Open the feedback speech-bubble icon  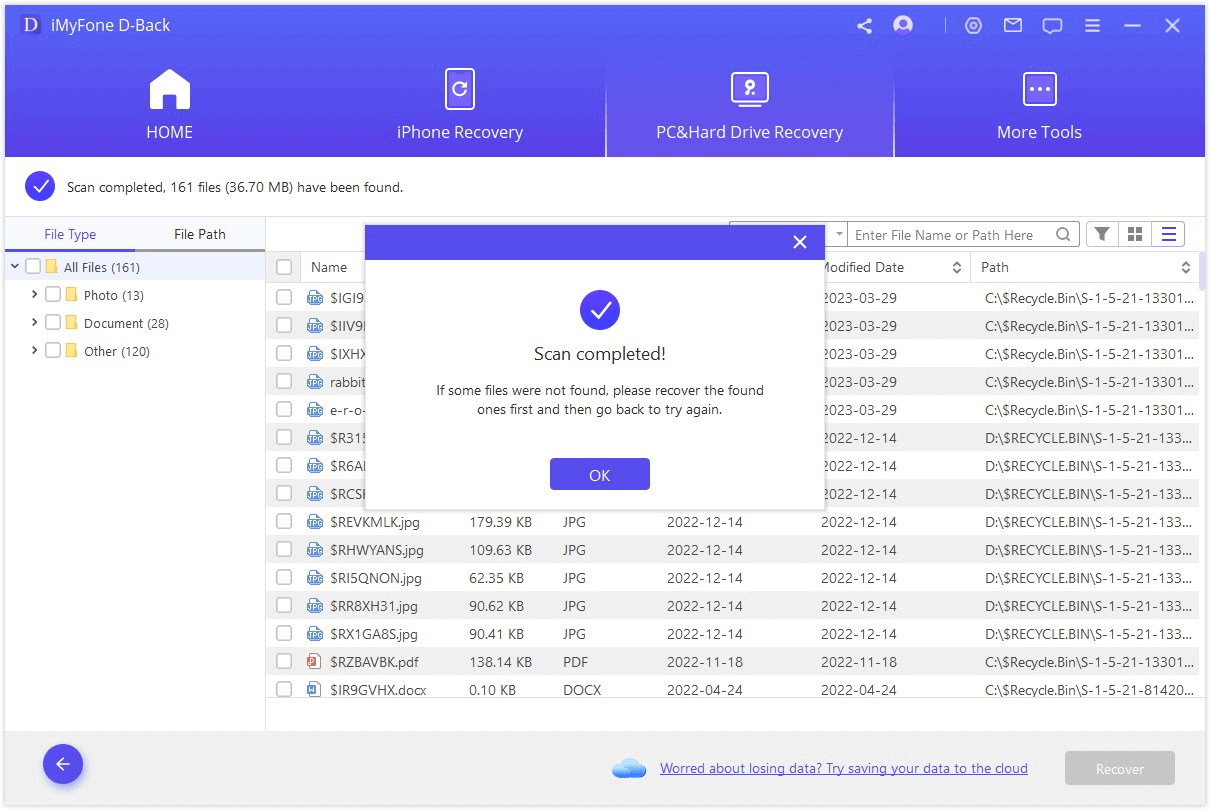coord(1052,26)
